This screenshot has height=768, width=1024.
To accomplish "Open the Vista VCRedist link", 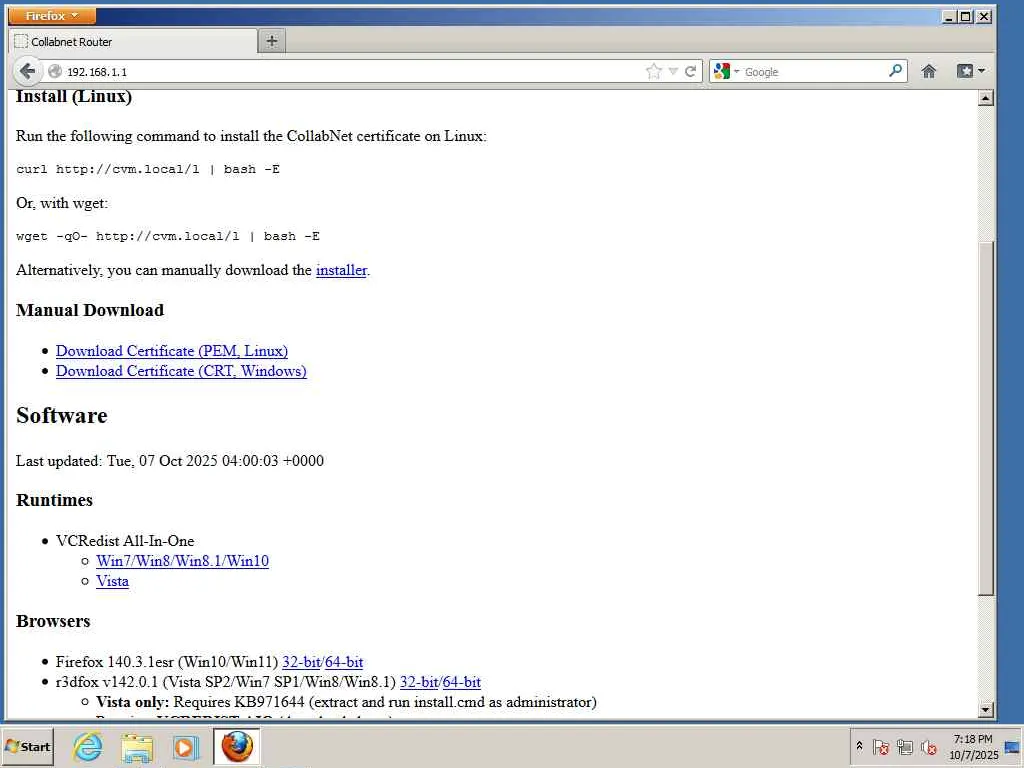I will pos(112,581).
